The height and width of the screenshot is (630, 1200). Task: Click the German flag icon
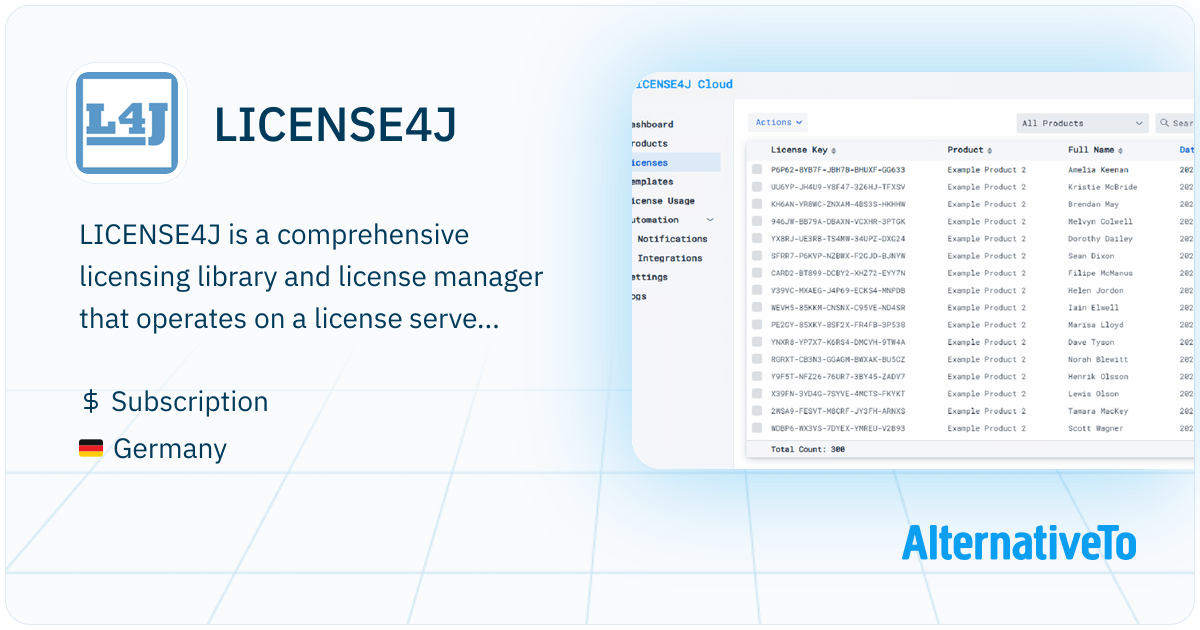click(91, 449)
